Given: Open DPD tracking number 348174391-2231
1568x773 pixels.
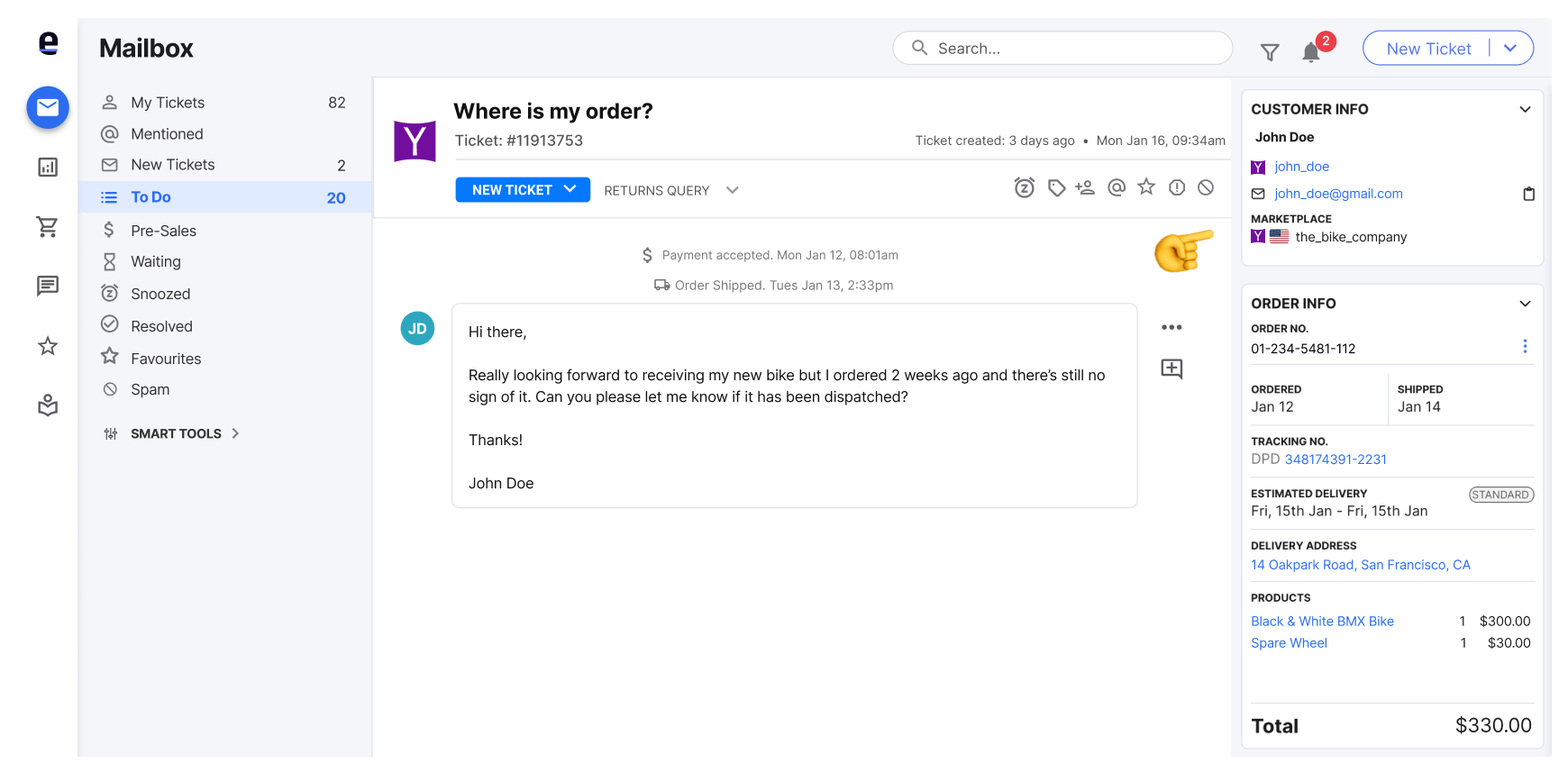Looking at the screenshot, I should click(x=1336, y=459).
